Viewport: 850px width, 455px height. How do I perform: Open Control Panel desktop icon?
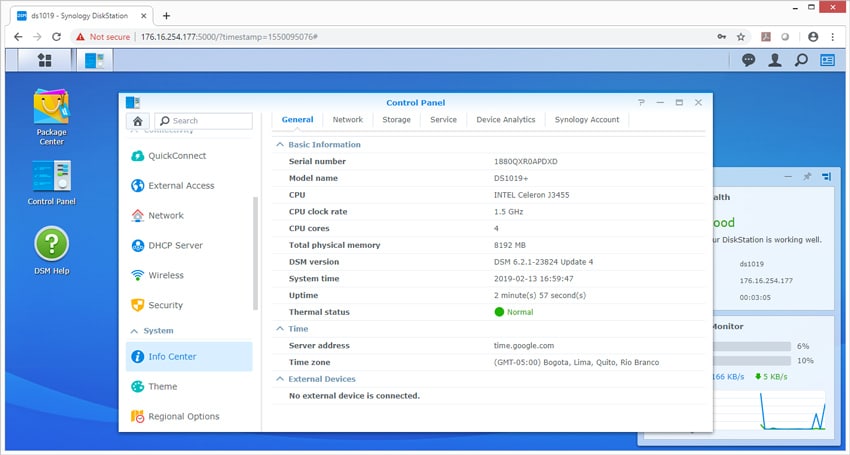[x=51, y=183]
